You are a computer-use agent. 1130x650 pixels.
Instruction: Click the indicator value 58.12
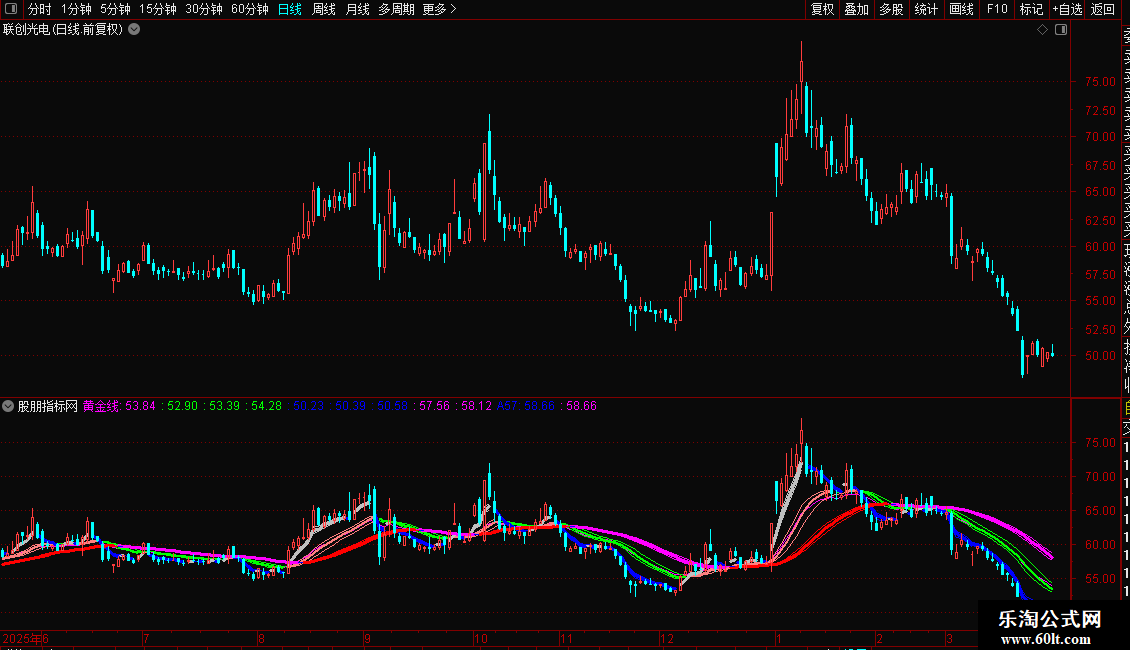pyautogui.click(x=476, y=406)
